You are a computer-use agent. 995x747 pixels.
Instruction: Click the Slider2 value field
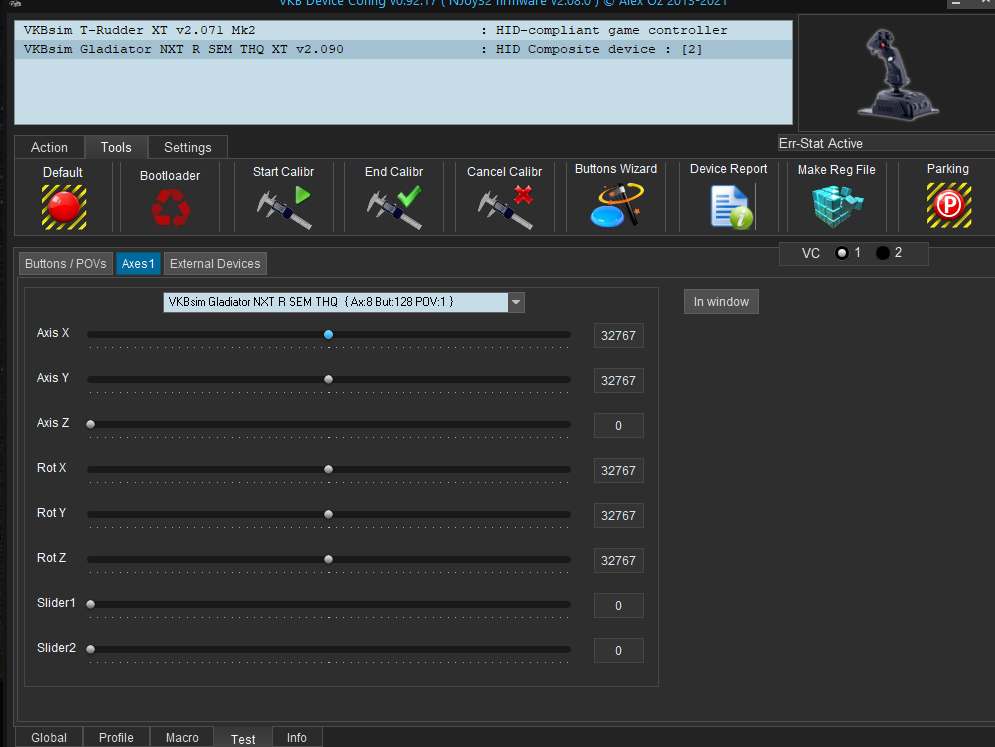pyautogui.click(x=619, y=651)
